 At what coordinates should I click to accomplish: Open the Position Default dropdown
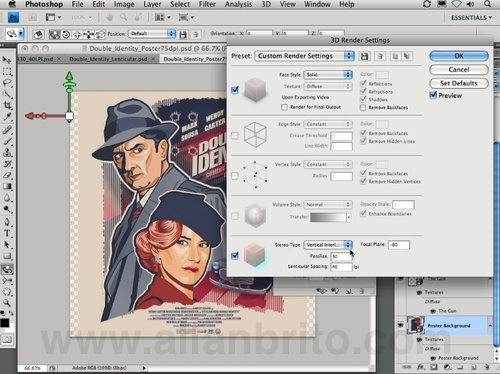click(x=152, y=34)
